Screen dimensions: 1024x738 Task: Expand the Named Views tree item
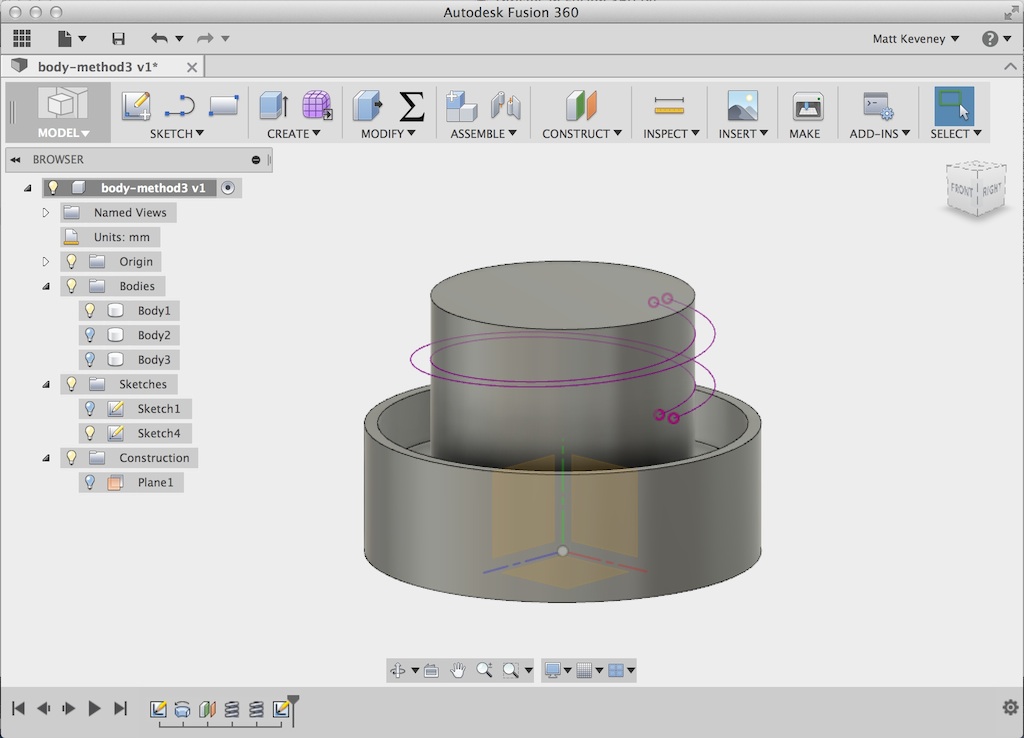[x=44, y=212]
